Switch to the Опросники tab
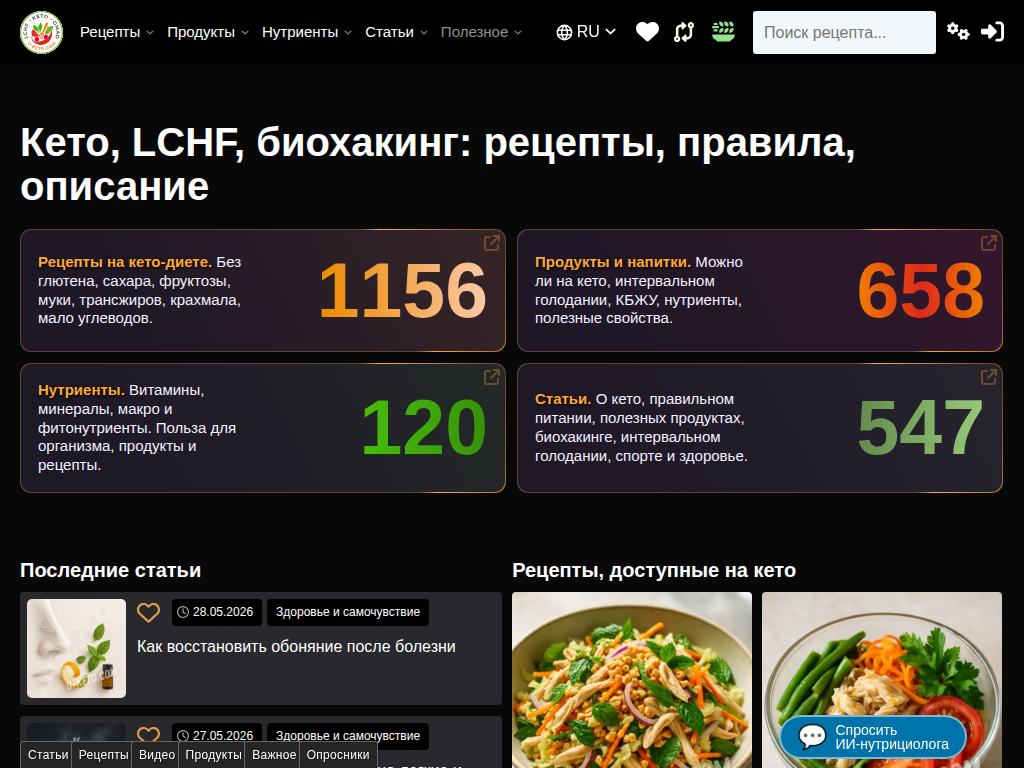Viewport: 1024px width, 768px height. coord(338,755)
